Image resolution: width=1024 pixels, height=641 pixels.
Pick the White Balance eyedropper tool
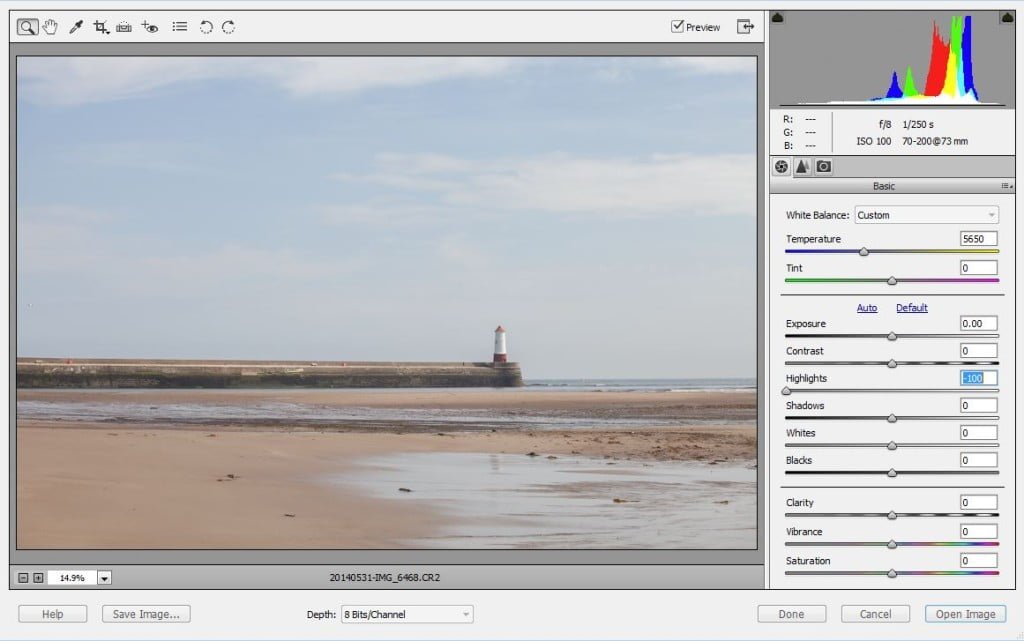pyautogui.click(x=76, y=27)
